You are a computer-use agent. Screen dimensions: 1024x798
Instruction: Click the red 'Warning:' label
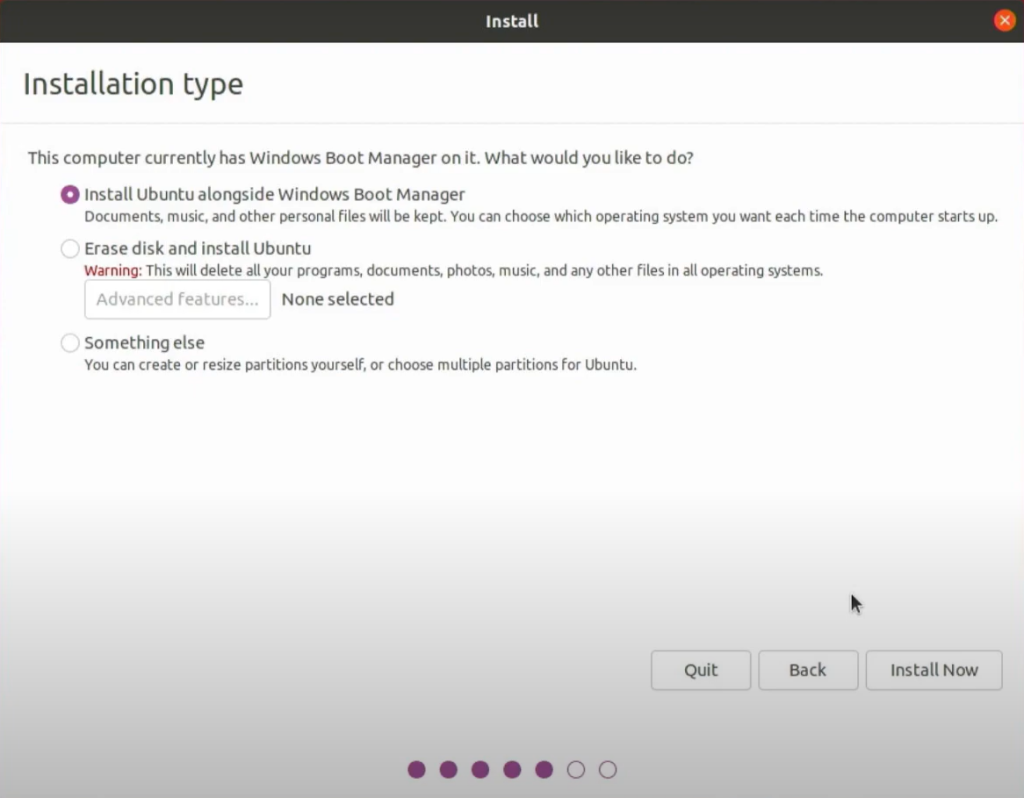[x=112, y=270]
